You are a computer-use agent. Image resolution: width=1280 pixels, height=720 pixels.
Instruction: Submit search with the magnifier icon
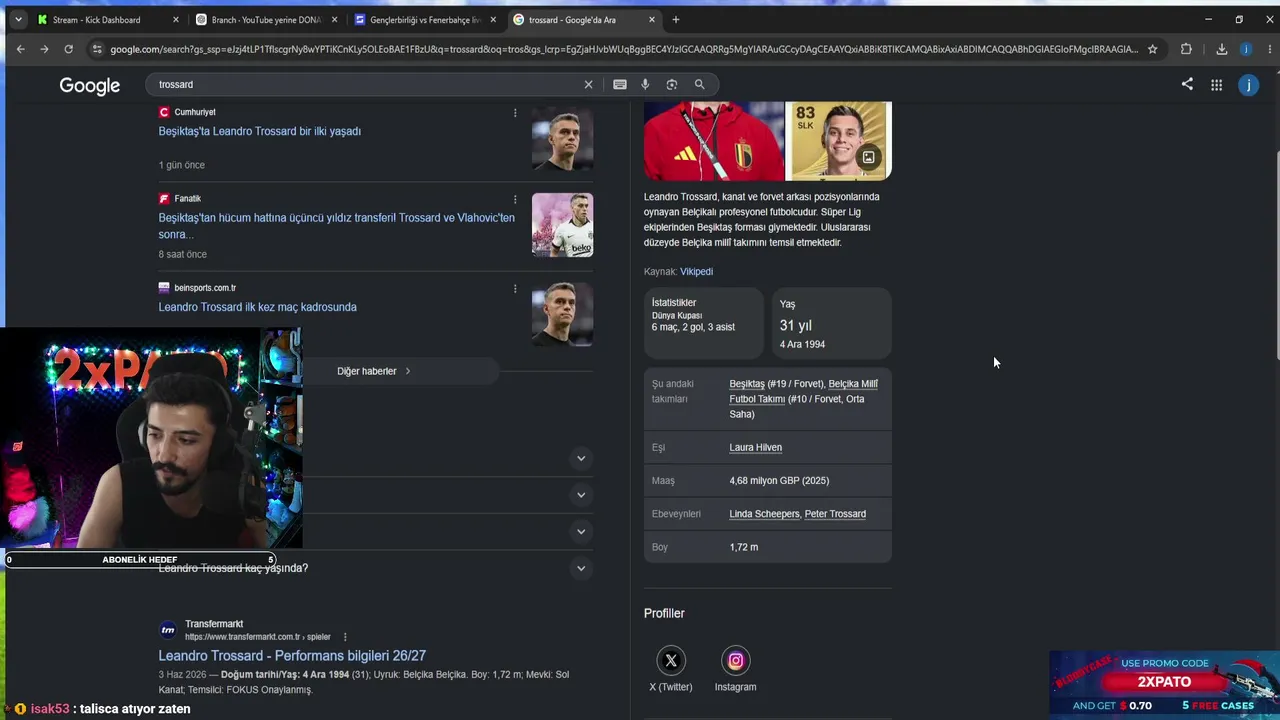click(700, 85)
